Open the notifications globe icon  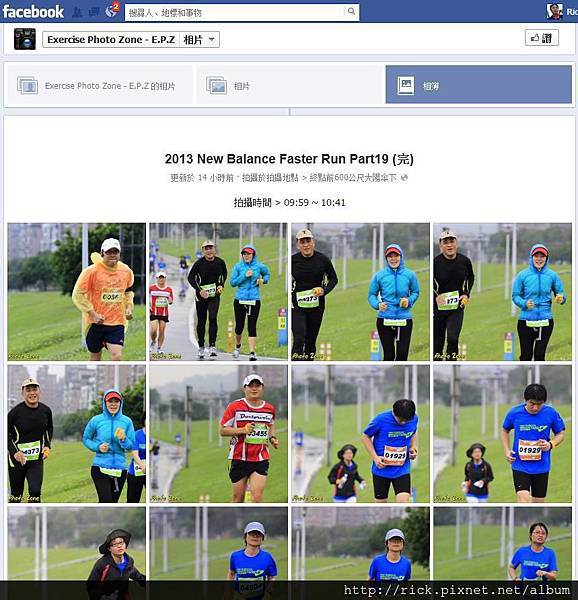(x=111, y=11)
